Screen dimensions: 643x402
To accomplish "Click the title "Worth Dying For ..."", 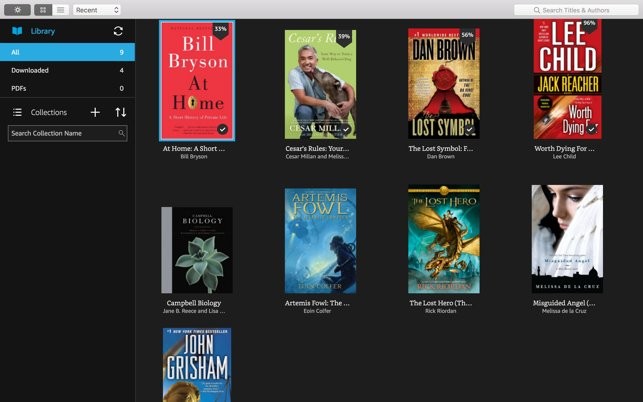I will 564,148.
